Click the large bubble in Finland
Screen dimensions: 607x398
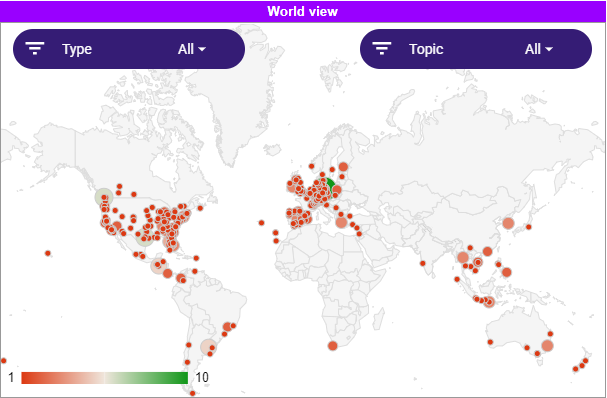pyautogui.click(x=343, y=167)
